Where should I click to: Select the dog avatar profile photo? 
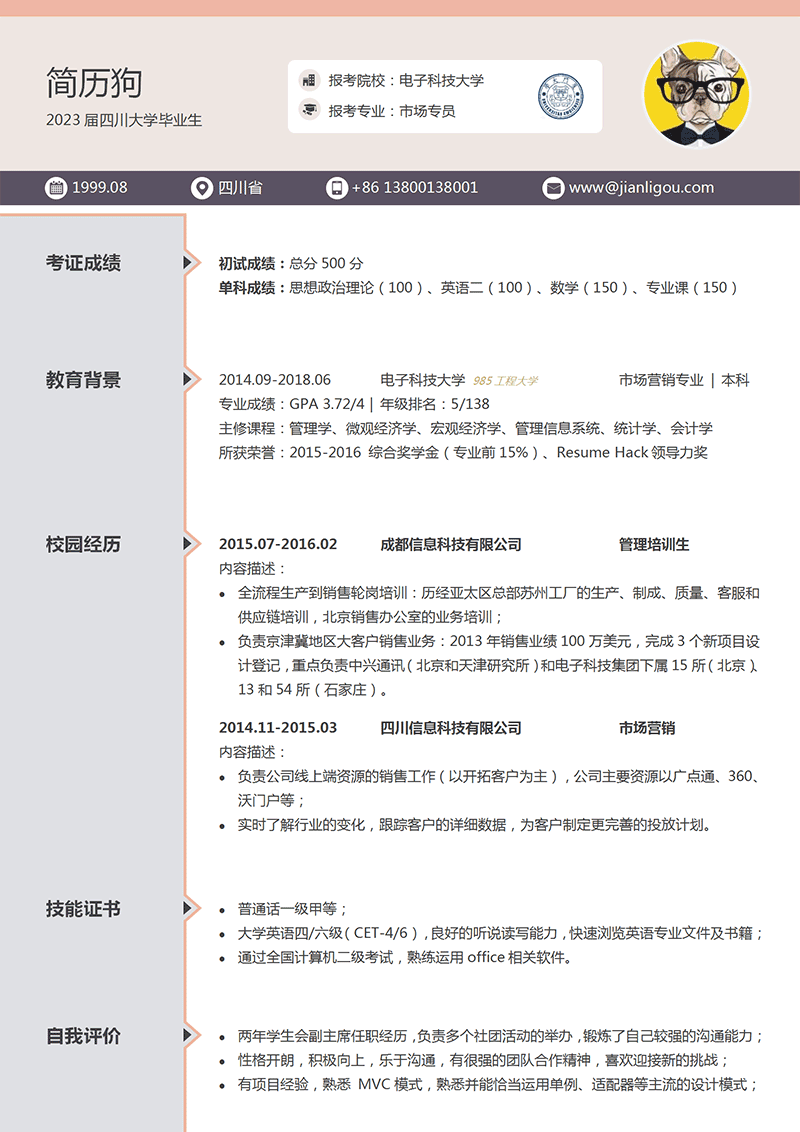696,96
